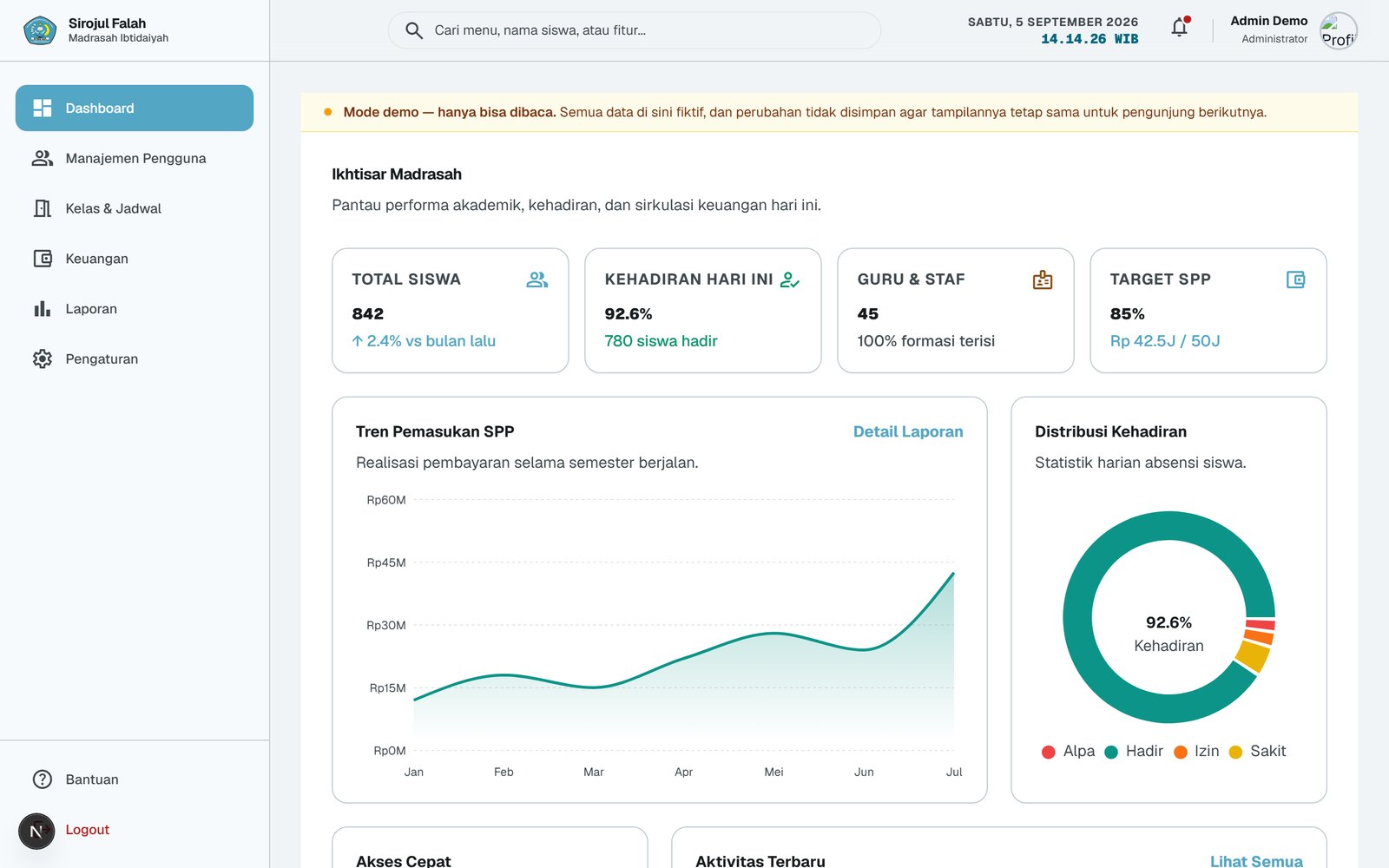Click the Rp60M axis label
The width and height of the screenshot is (1389, 868).
[386, 500]
